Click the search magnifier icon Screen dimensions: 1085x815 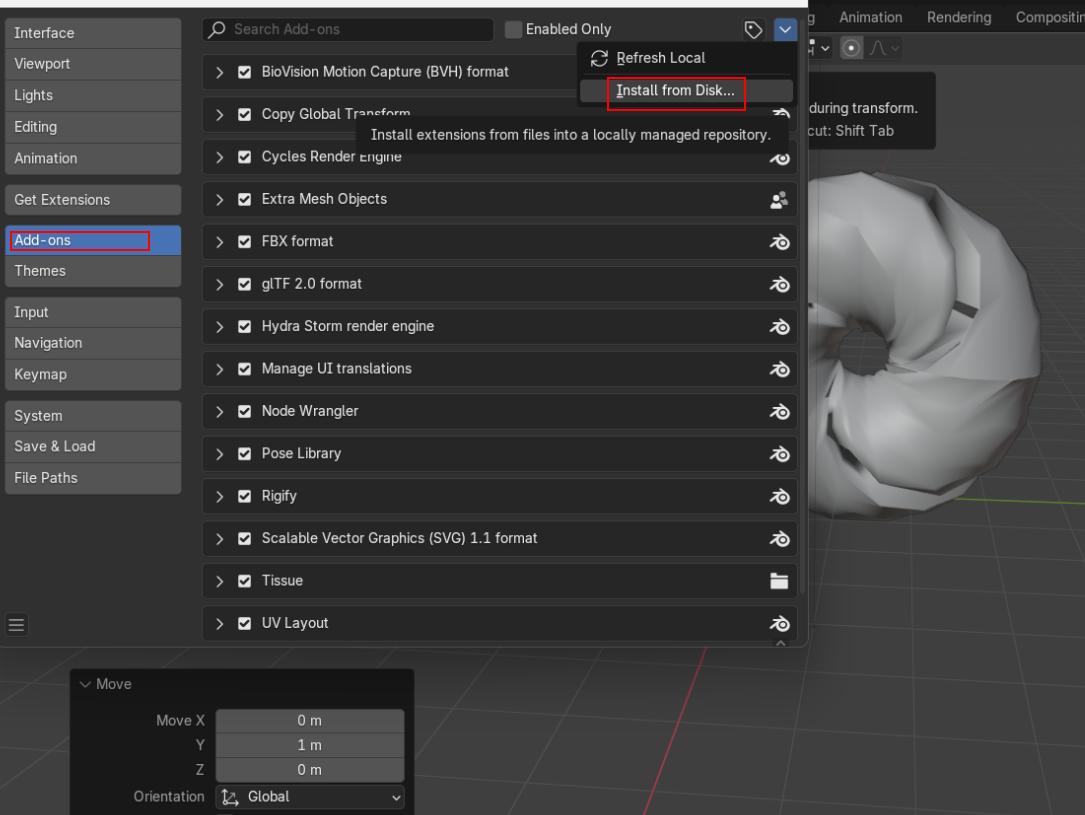click(217, 29)
